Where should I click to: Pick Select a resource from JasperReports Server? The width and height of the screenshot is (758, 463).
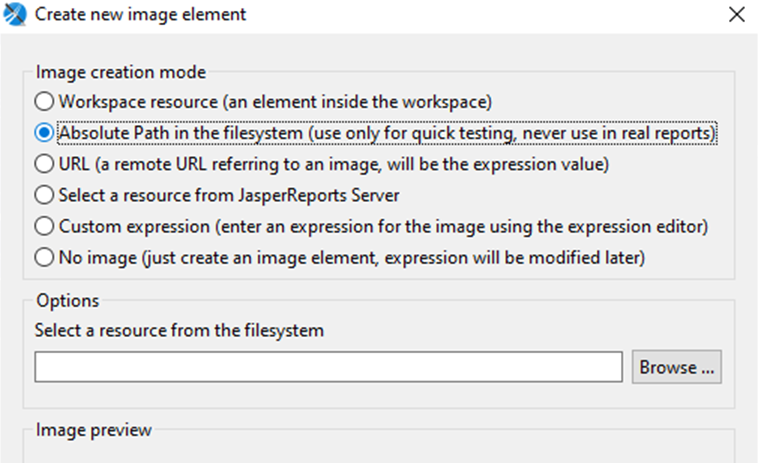[x=44, y=195]
